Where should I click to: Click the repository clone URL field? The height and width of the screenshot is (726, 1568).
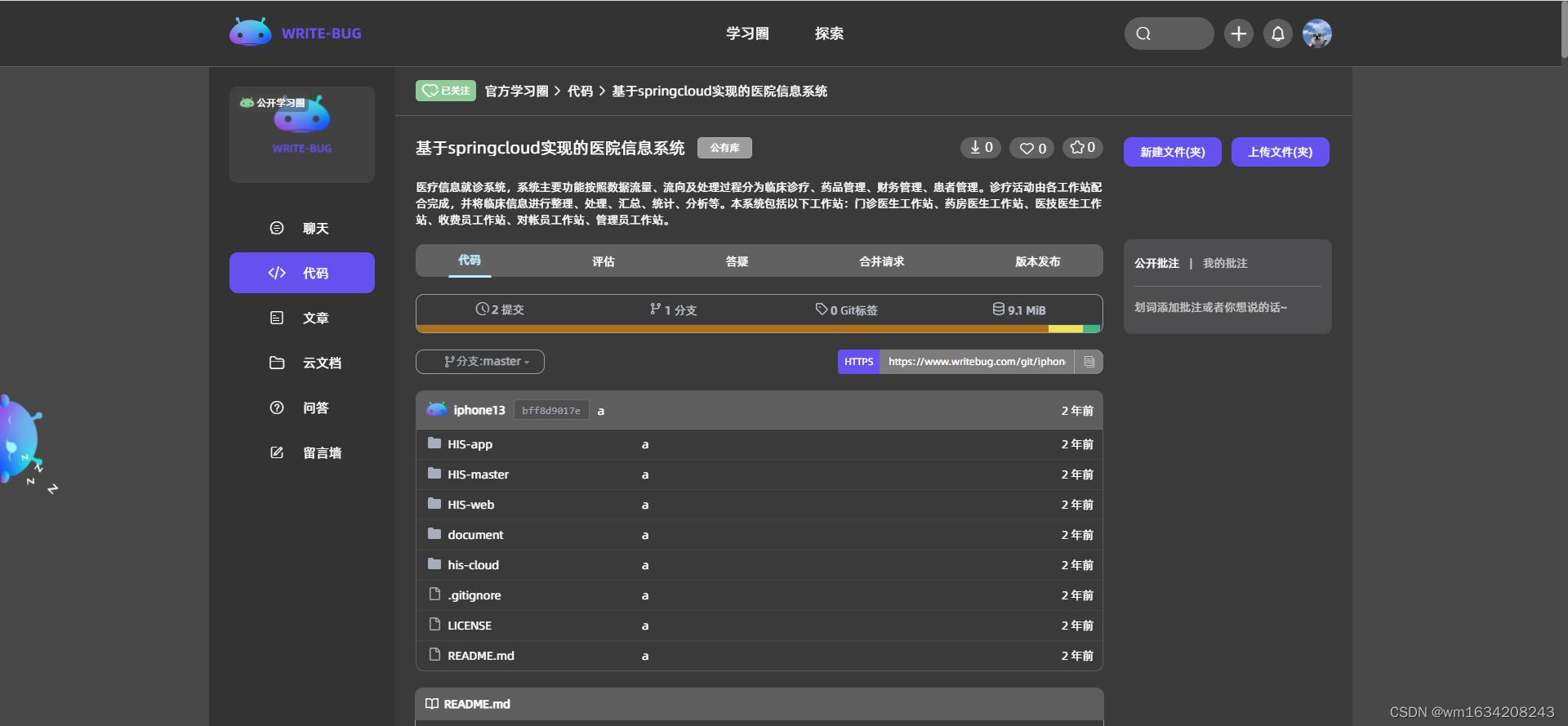click(977, 362)
